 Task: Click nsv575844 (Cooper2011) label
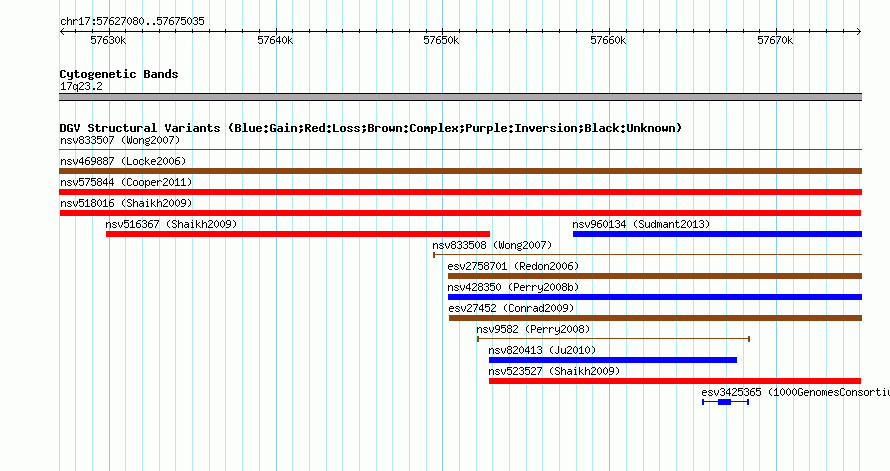coord(126,182)
